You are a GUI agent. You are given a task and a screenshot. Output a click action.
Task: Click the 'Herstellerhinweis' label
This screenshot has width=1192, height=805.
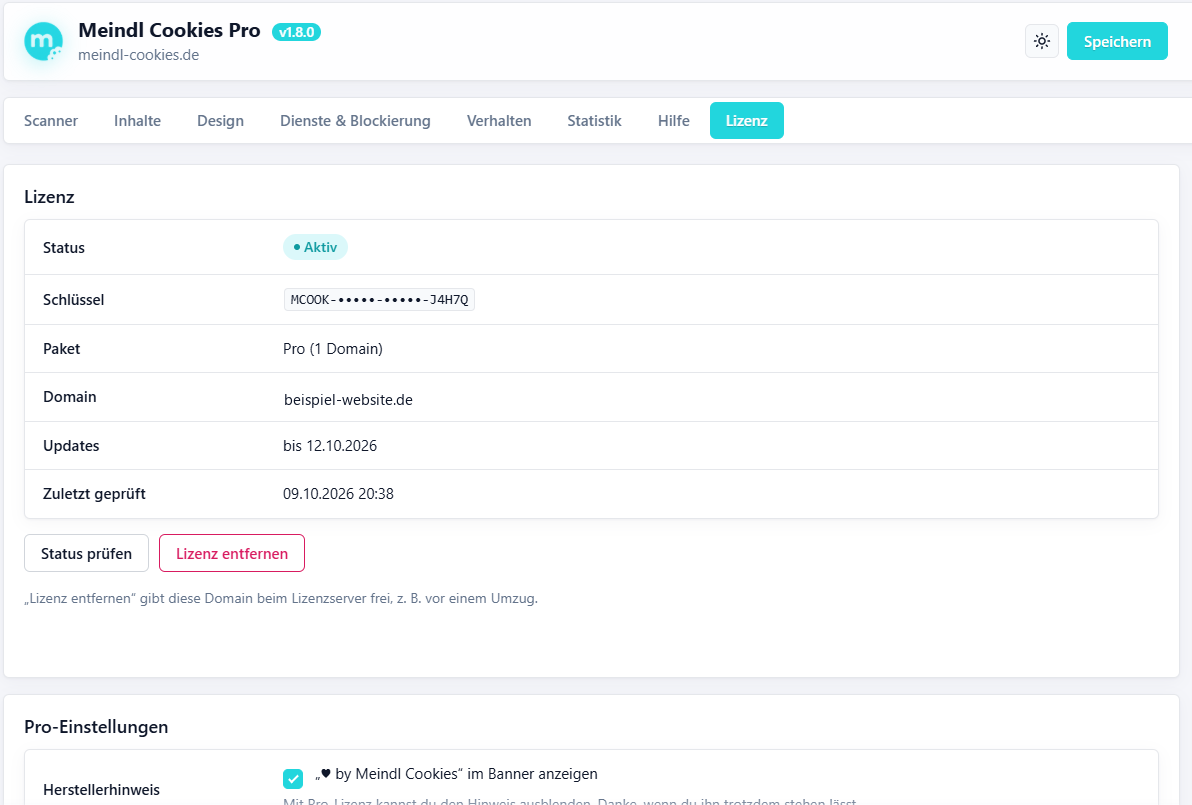click(101, 790)
